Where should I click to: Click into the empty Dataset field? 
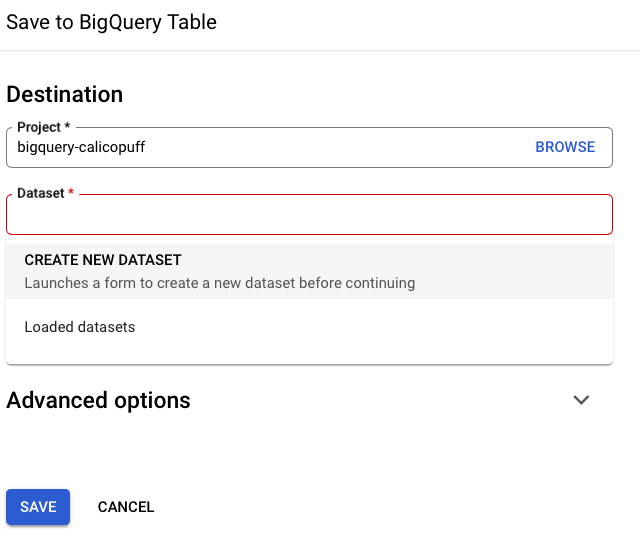pos(309,214)
